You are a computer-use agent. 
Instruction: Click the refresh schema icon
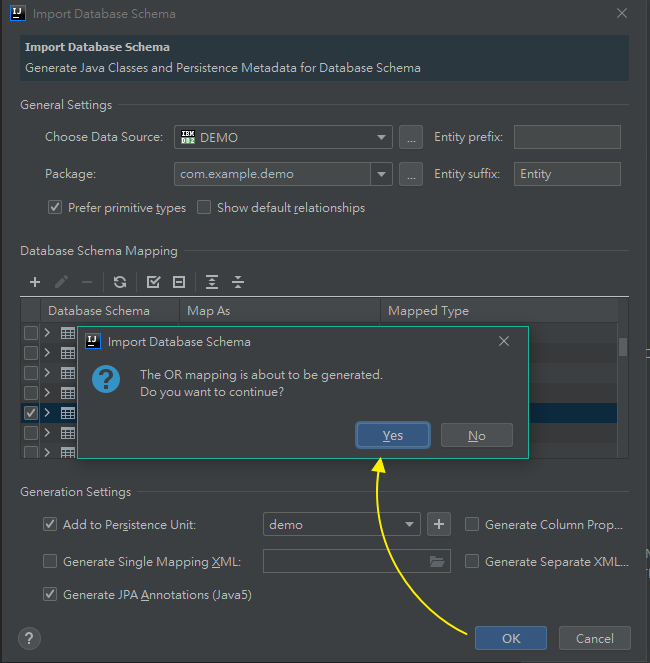(x=120, y=282)
